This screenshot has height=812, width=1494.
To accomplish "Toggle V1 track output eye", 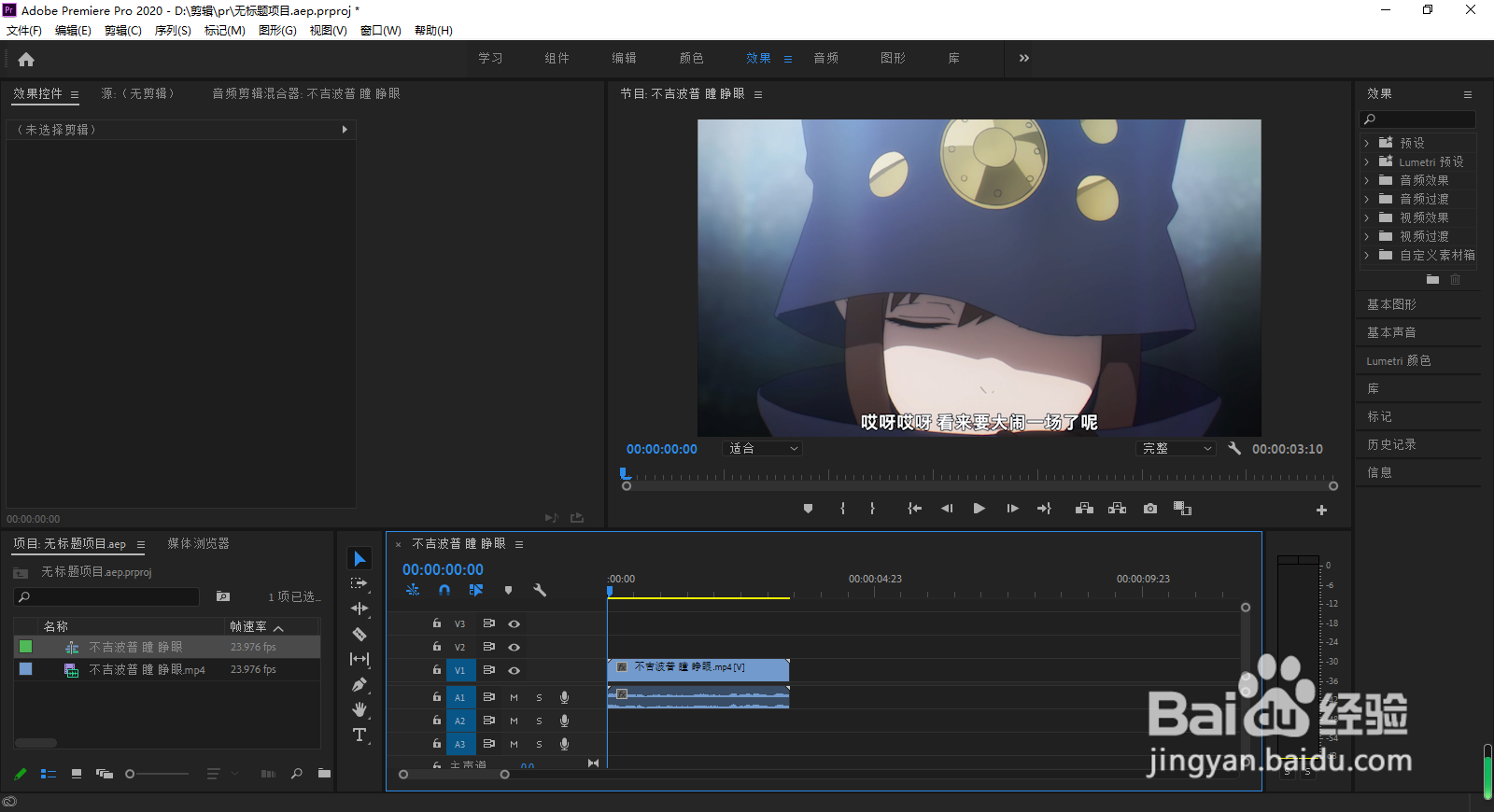I will point(514,670).
